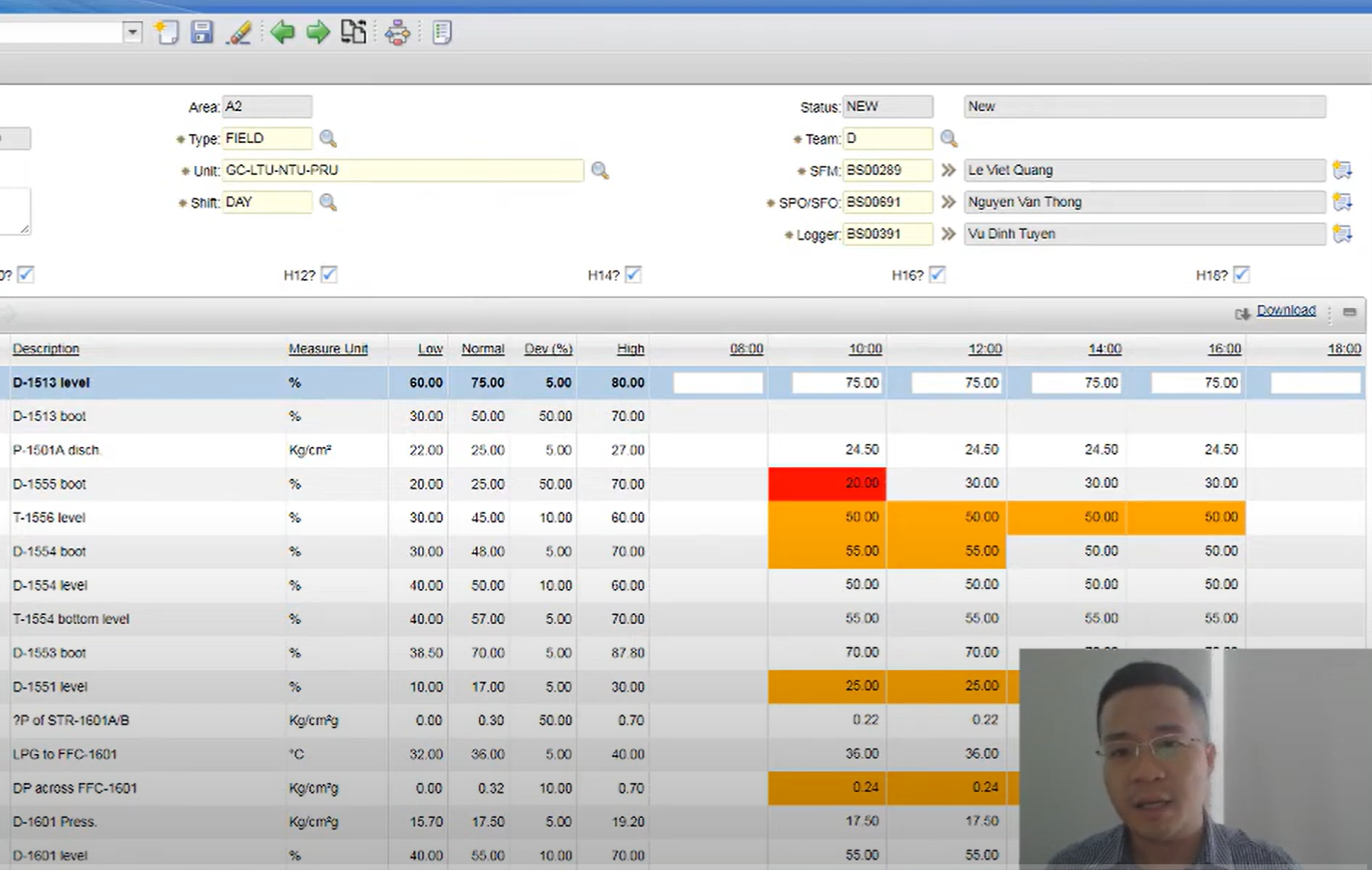Click the person detail icon beside Le Viet Quang
Viewport: 1372px width, 870px height.
(1342, 170)
